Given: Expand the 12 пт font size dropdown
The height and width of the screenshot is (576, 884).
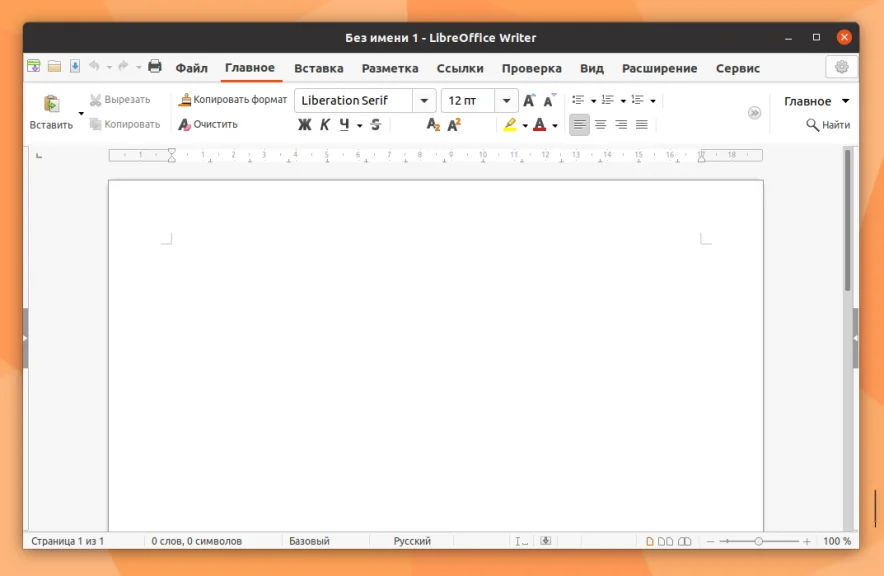Looking at the screenshot, I should (507, 101).
